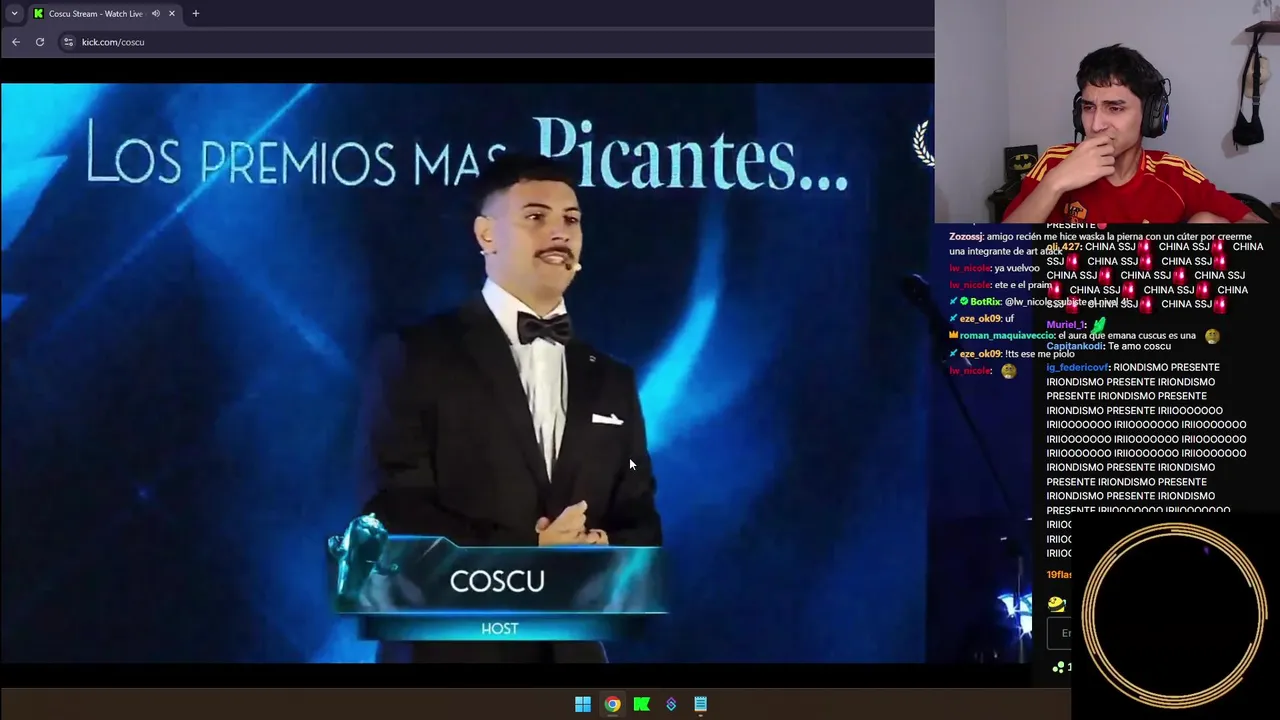Open the purple S app in taskbar
Viewport: 1280px width, 720px height.
point(671,704)
